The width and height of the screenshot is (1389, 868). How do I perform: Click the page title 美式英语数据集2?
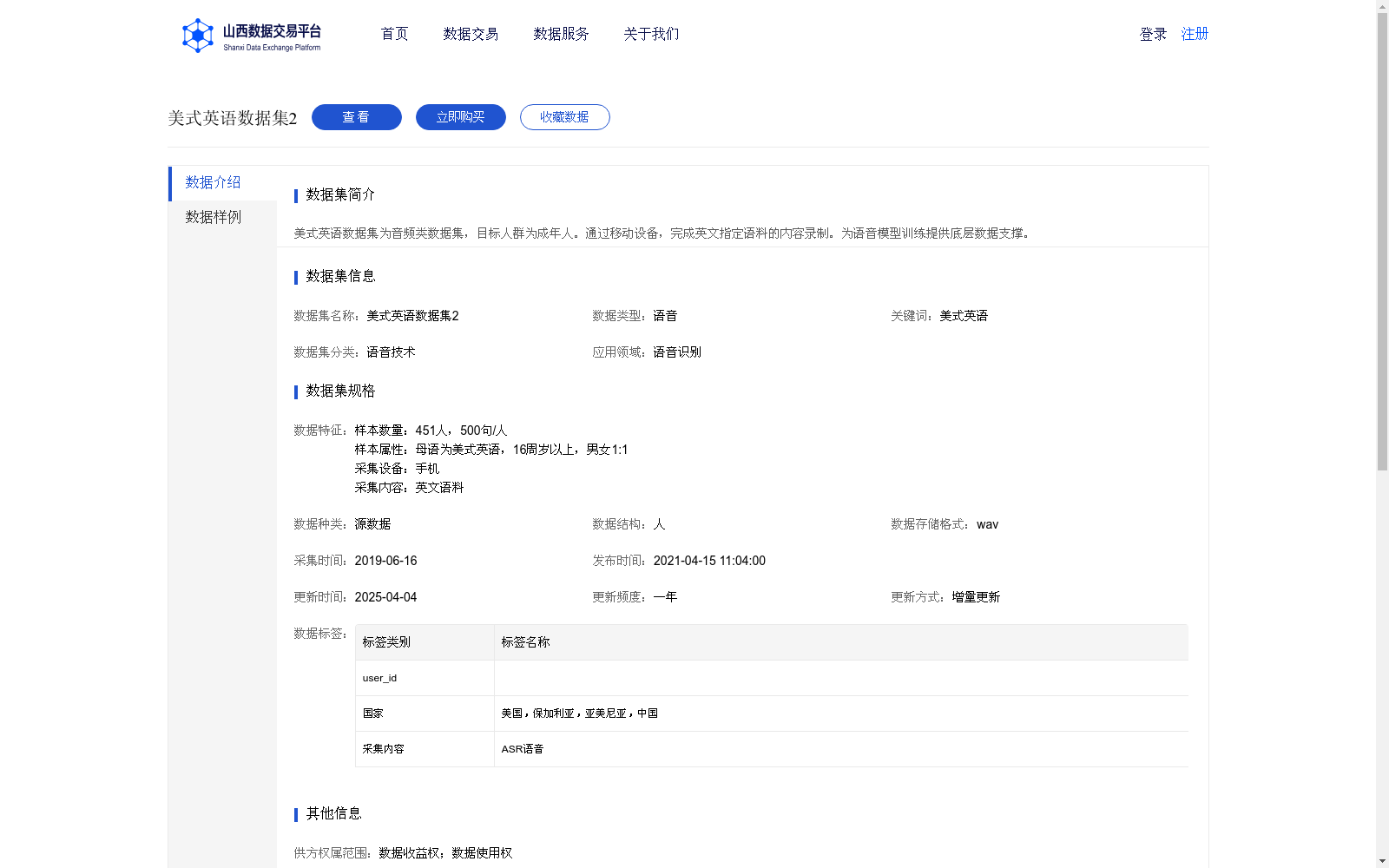coord(233,118)
